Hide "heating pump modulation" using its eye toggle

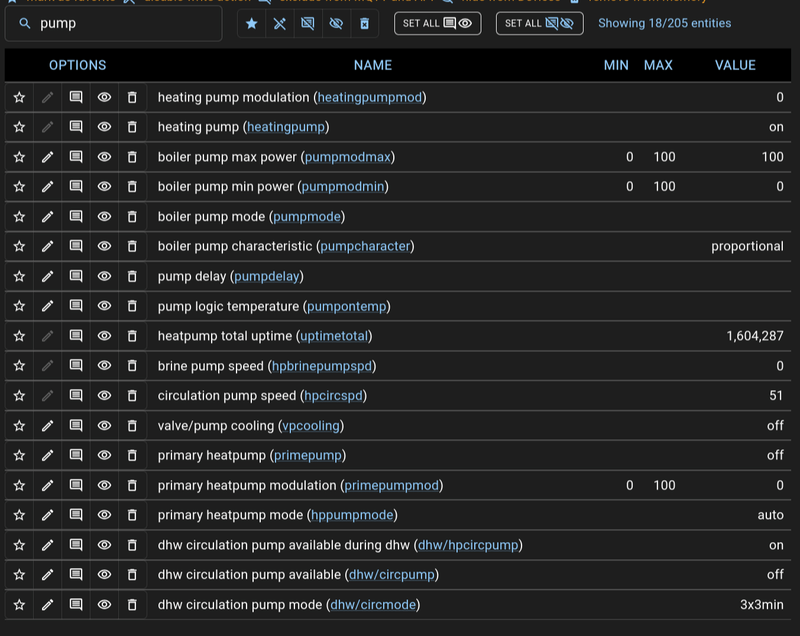104,97
